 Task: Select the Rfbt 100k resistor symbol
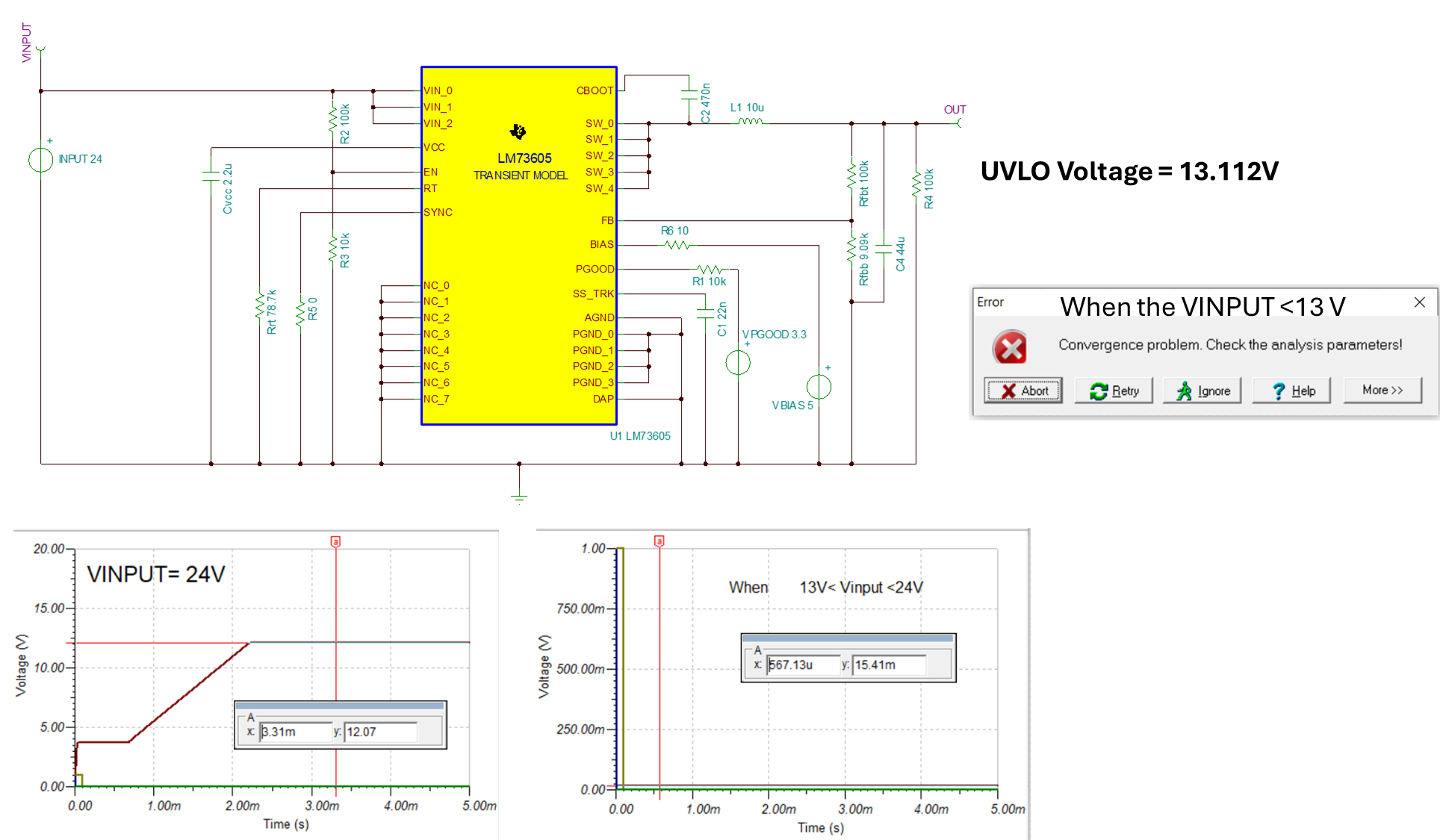(x=851, y=178)
